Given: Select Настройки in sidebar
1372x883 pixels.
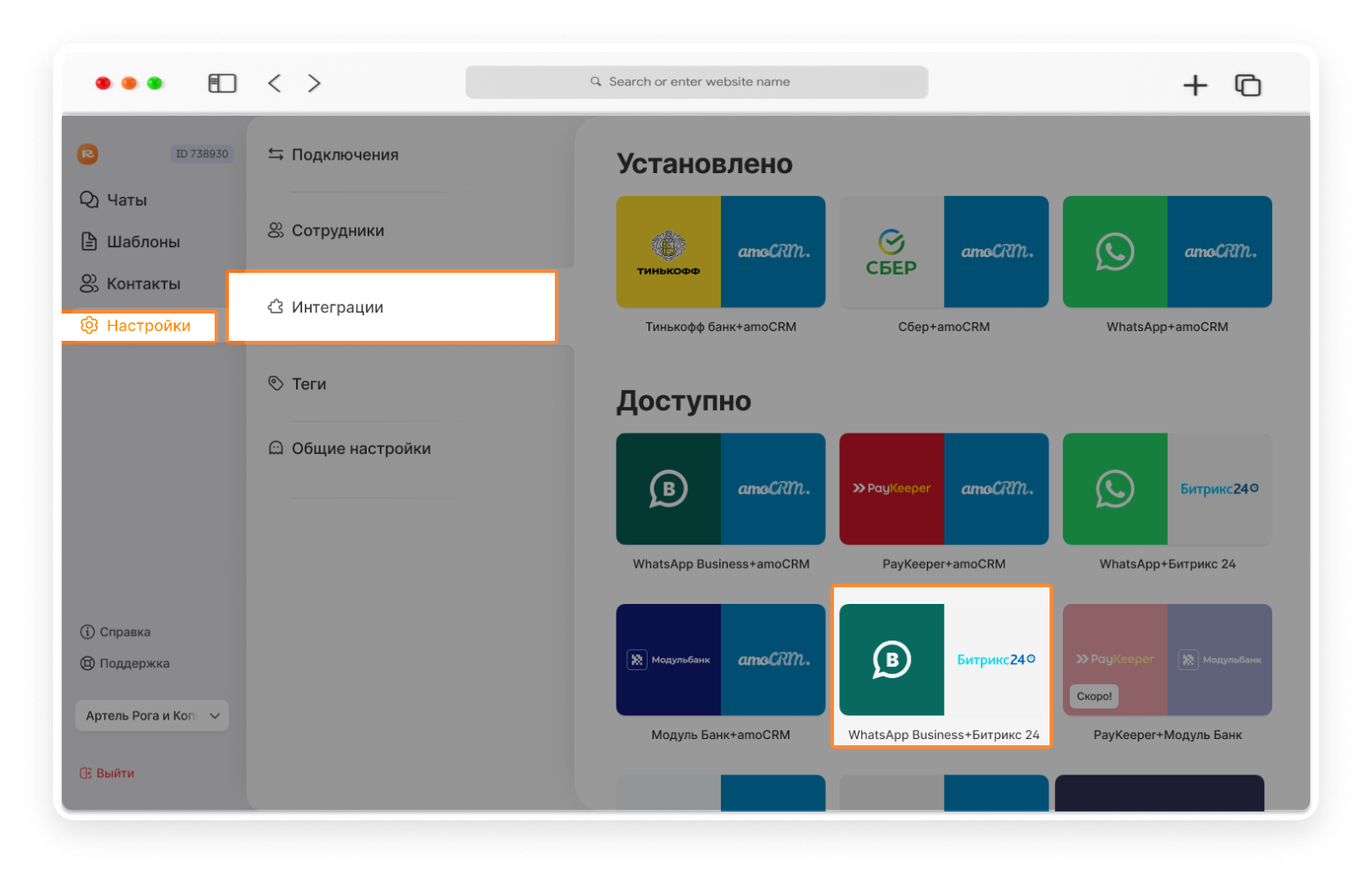Looking at the screenshot, I should click(x=139, y=326).
